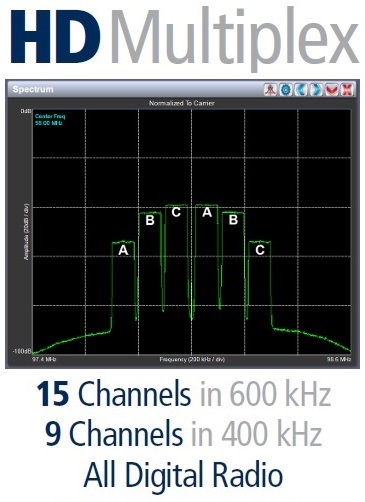Click the 'Center Freq' readout text

50,119
